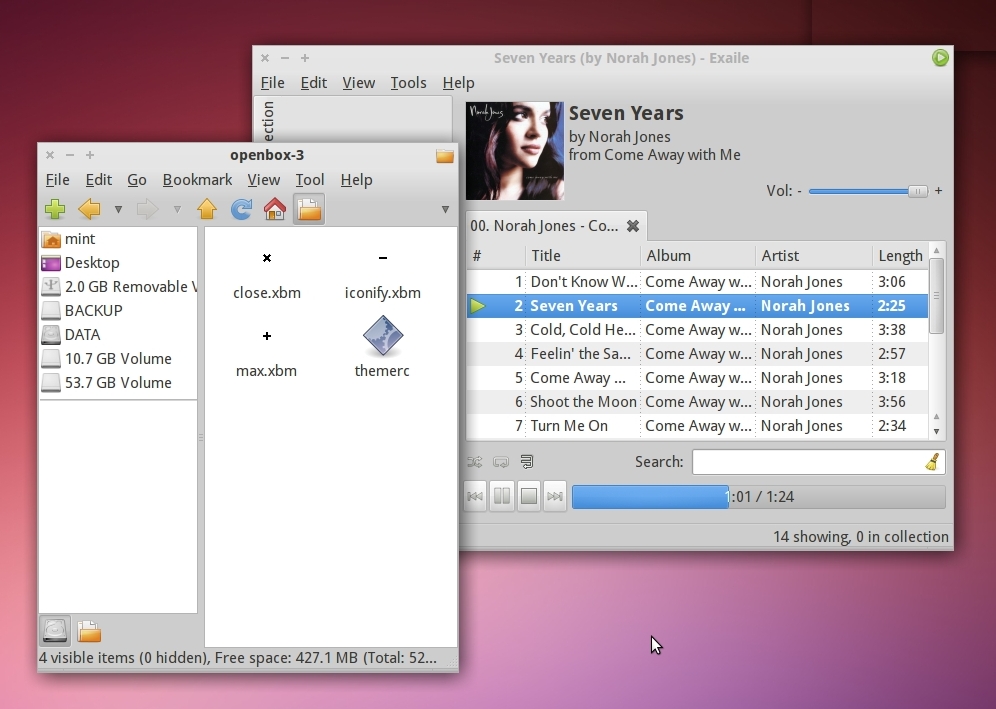
Task: Open File menu in file manager
Action: click(57, 180)
